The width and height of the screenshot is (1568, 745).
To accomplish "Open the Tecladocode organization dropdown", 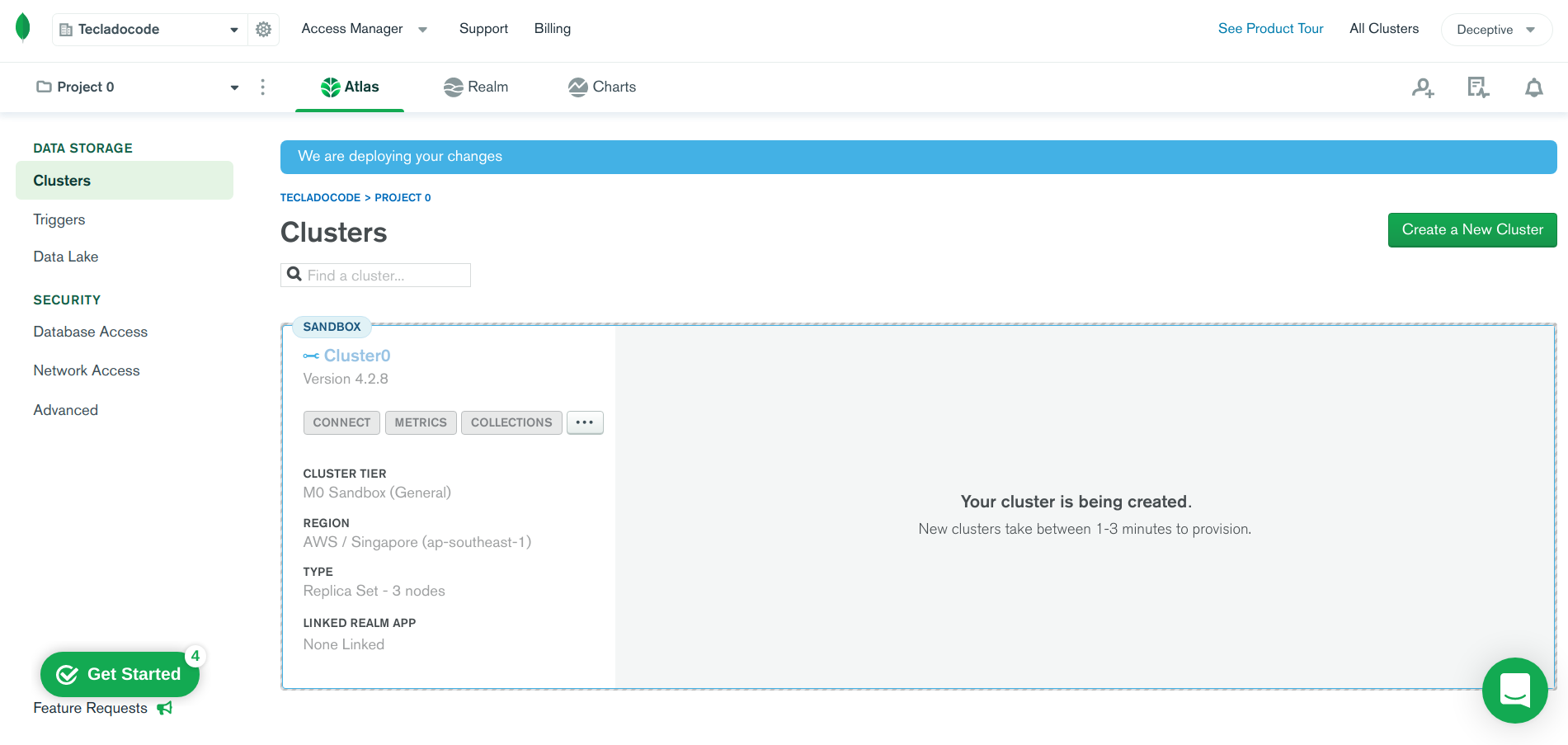I will pyautogui.click(x=150, y=30).
